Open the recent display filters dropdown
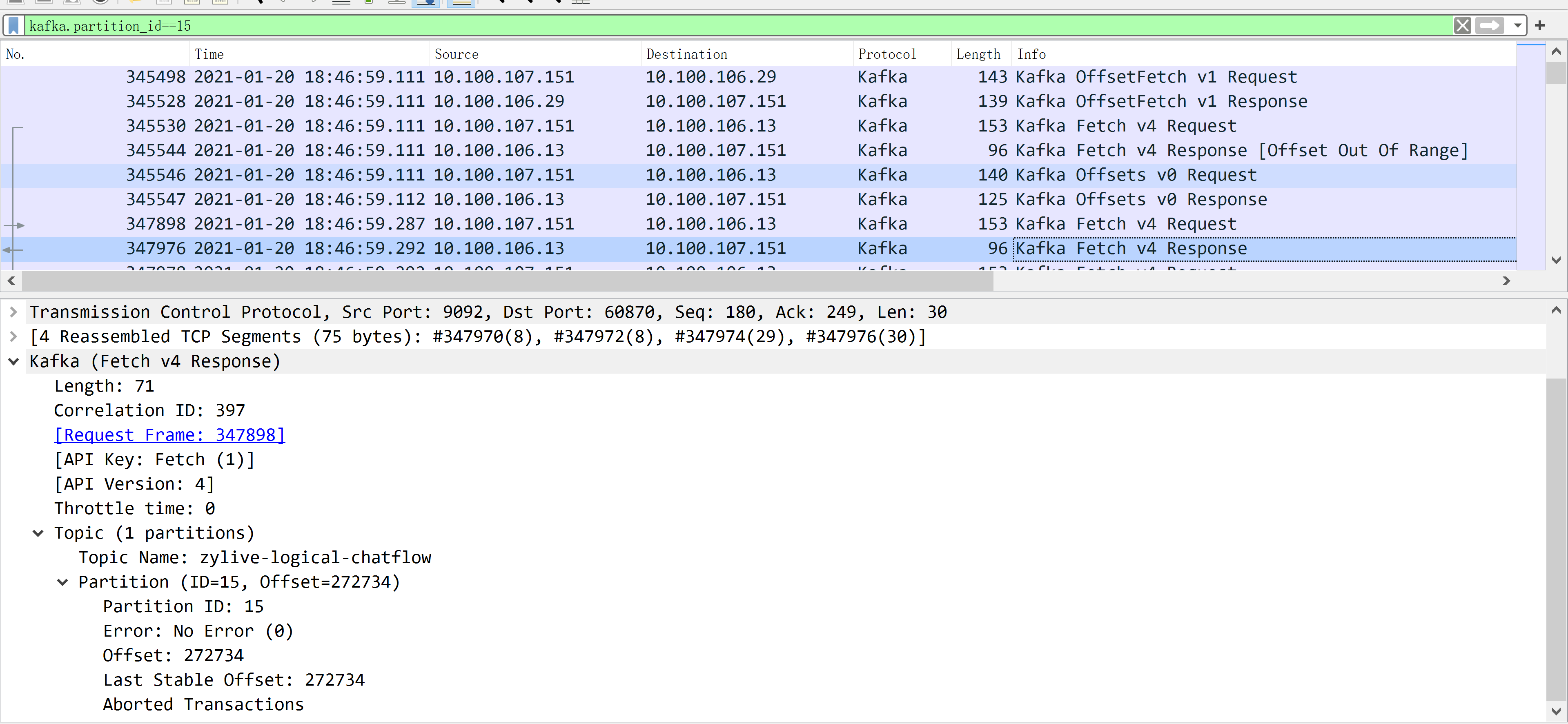 point(1517,26)
